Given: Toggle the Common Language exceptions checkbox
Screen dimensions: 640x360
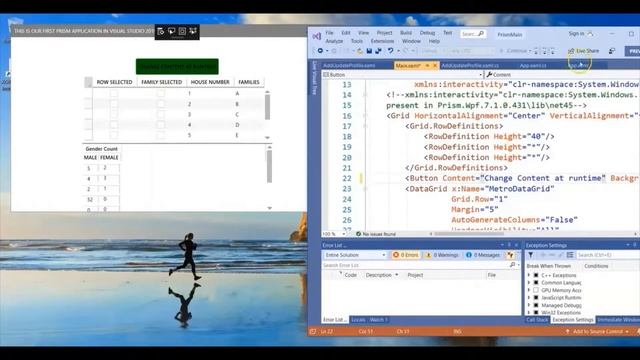Looking at the screenshot, I should coord(536,283).
